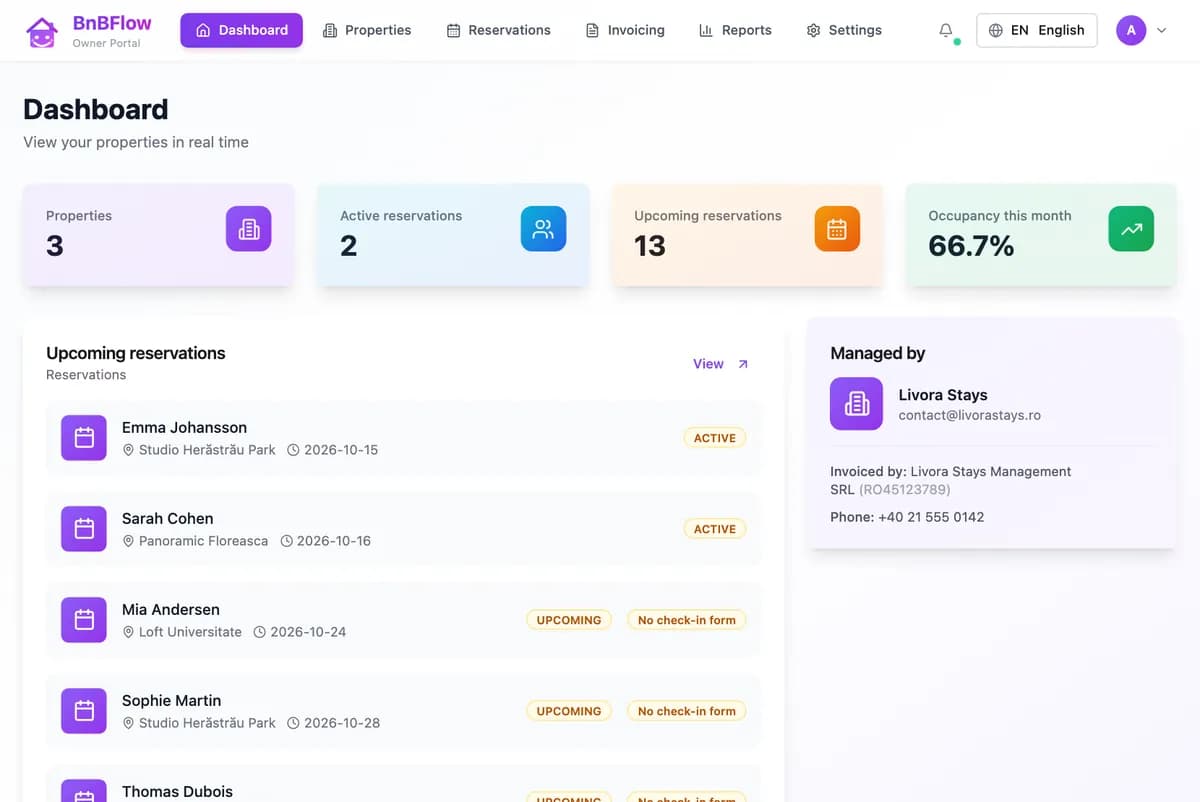The image size is (1200, 802).
Task: Click the Panoramic Floreasca location text
Action: [x=204, y=541]
